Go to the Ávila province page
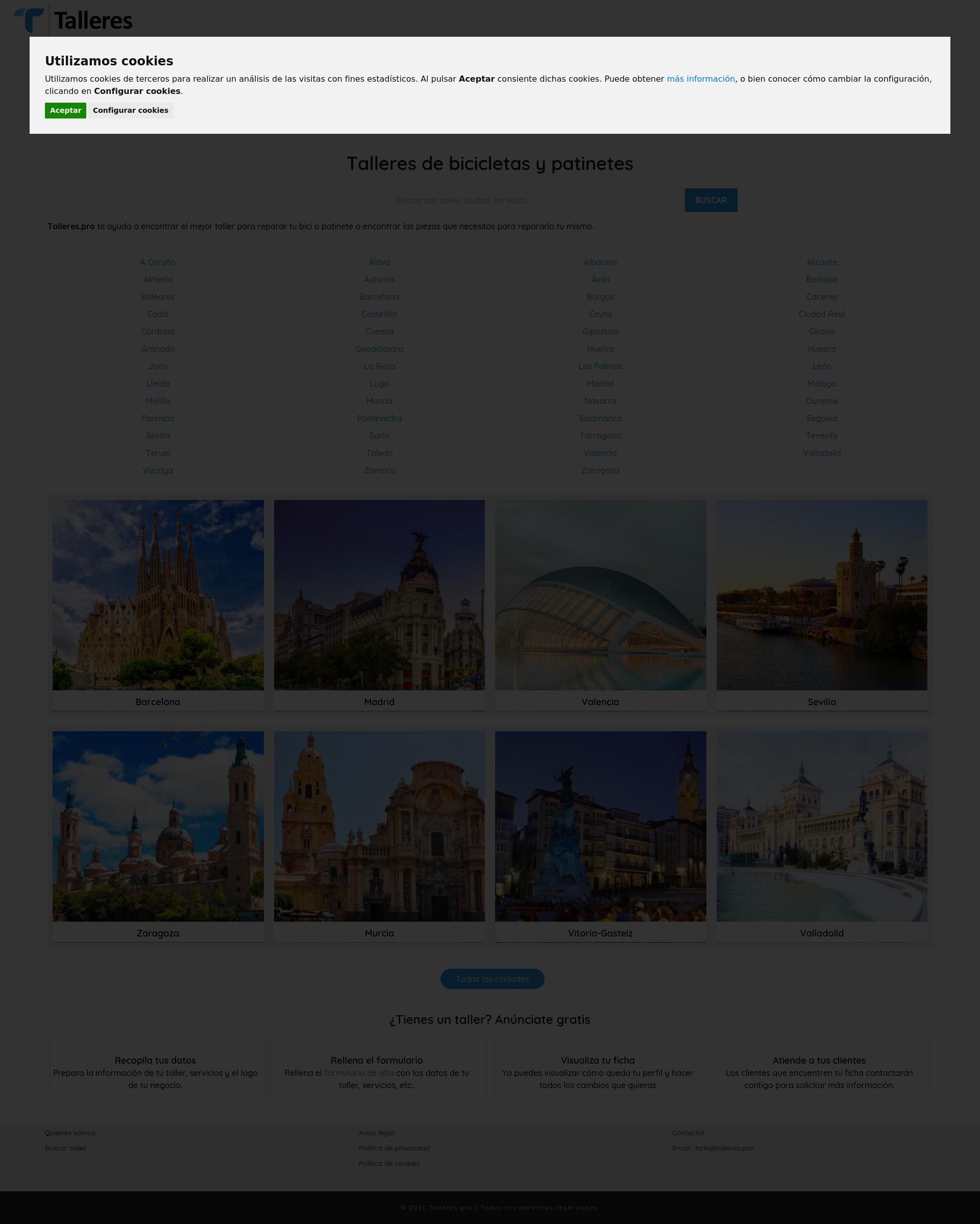 [x=600, y=280]
